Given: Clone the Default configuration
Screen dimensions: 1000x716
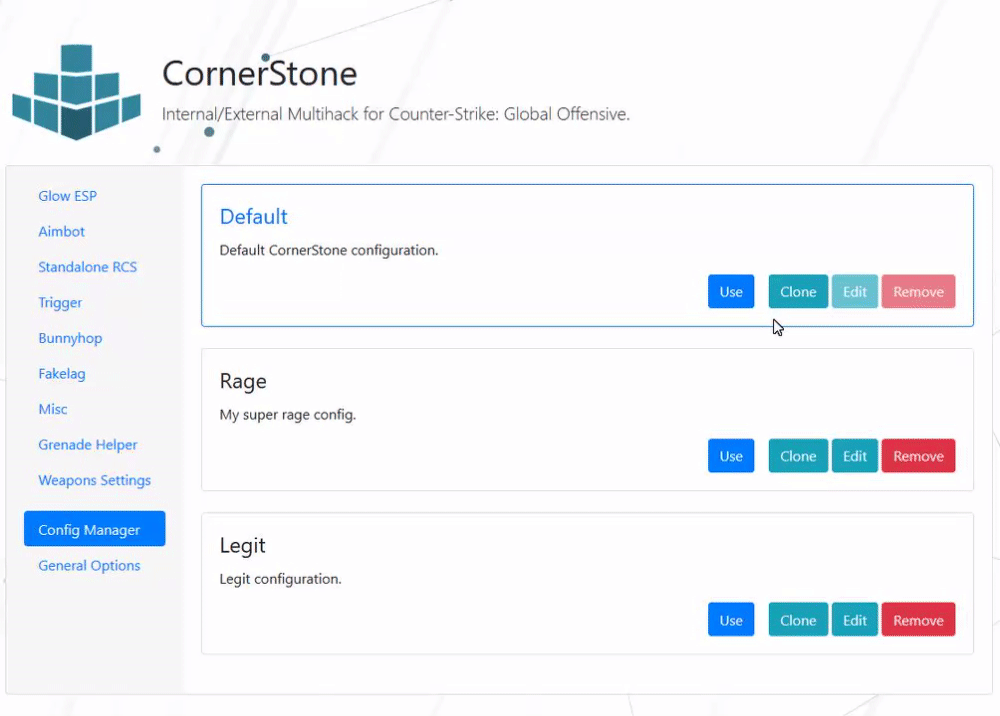Looking at the screenshot, I should [798, 291].
